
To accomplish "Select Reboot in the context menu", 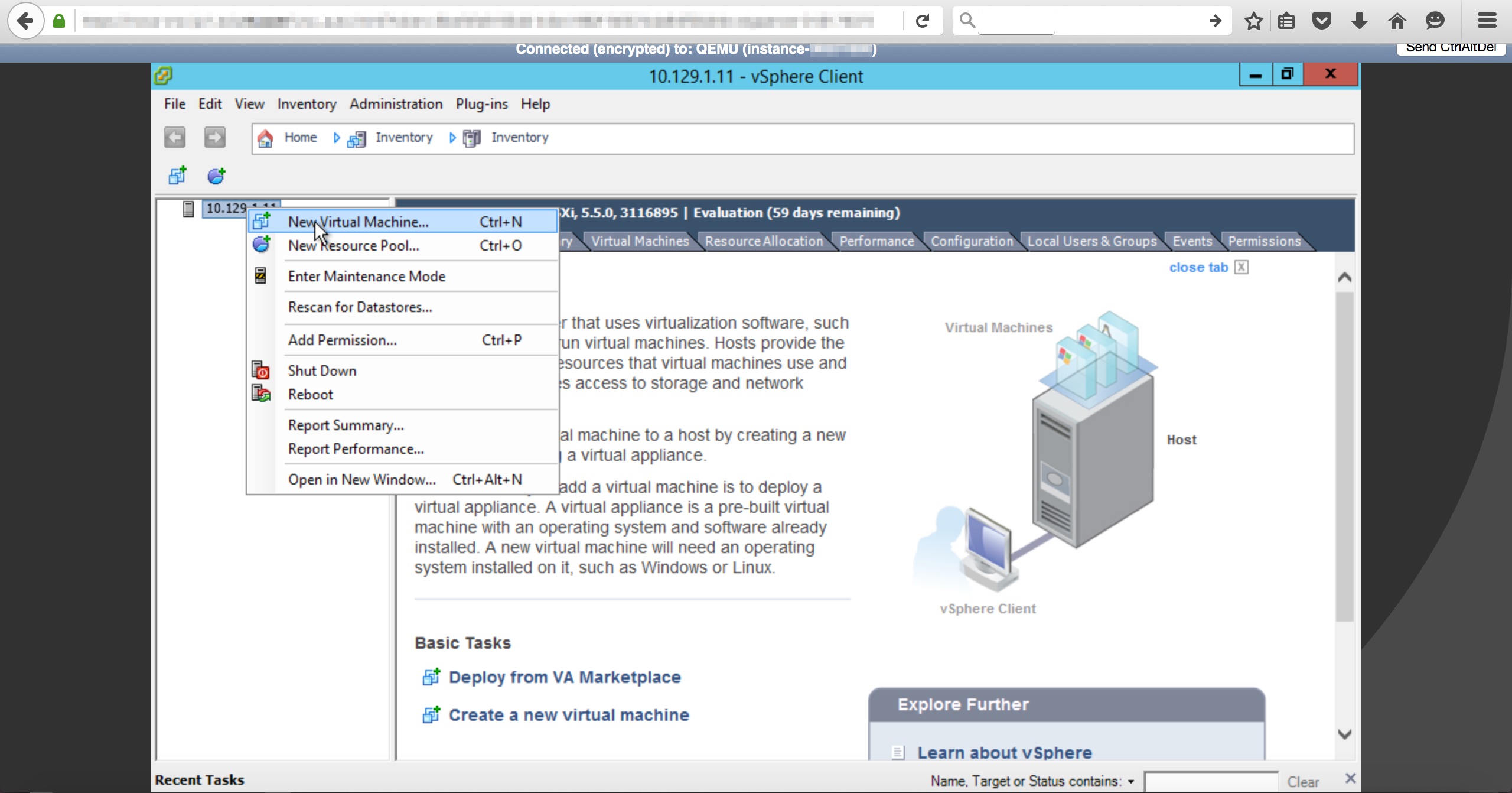I will [310, 395].
